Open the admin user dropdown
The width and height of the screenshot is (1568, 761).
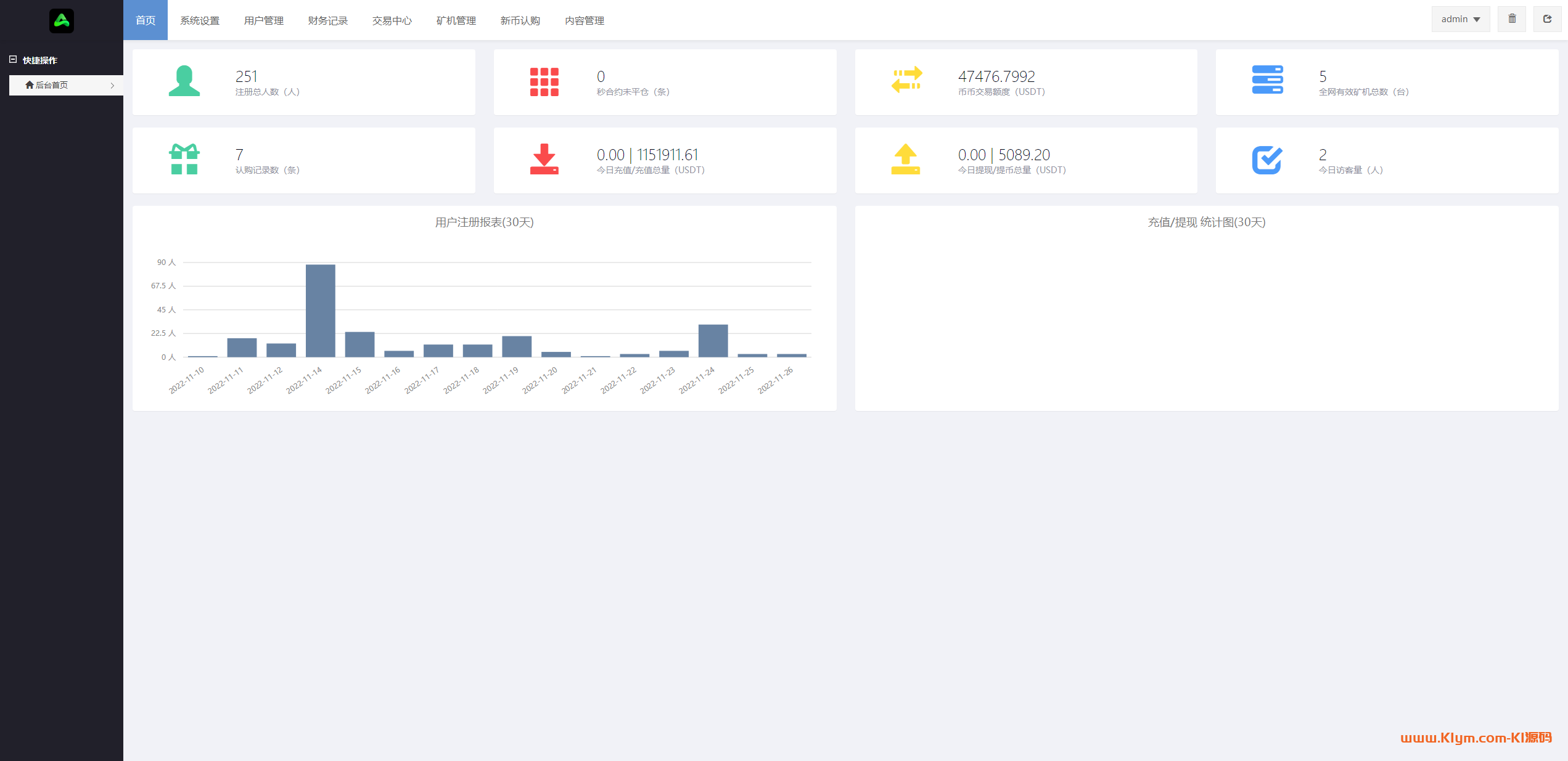point(1460,19)
